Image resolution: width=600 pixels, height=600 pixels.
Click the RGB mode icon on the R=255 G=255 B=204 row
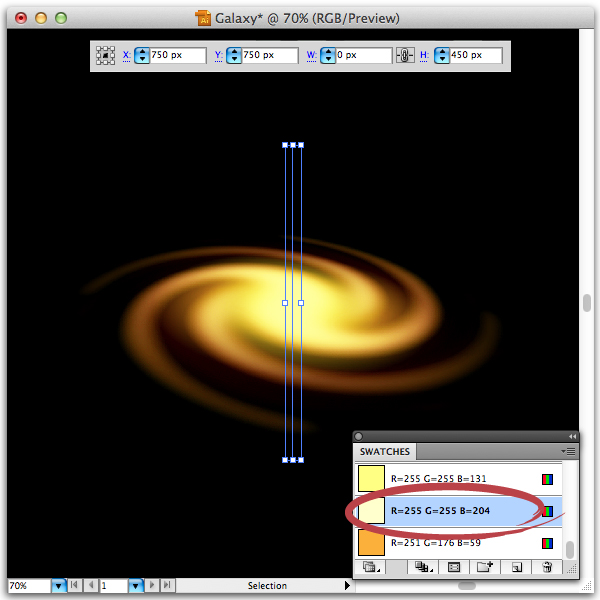point(548,511)
